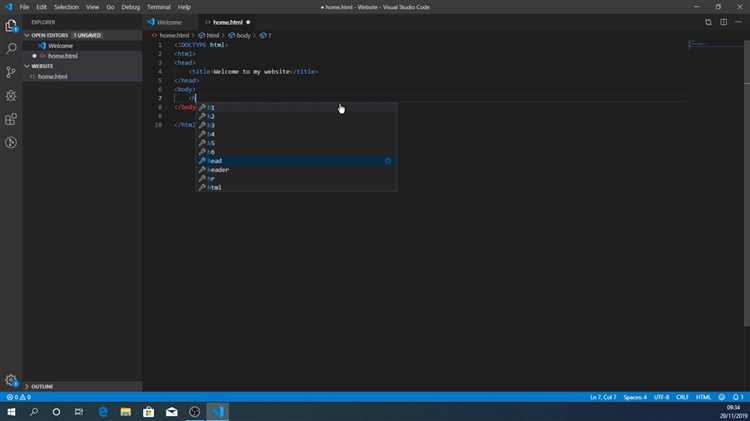Choose header suggestion from autocomplete
The height and width of the screenshot is (421, 750).
pos(297,170)
